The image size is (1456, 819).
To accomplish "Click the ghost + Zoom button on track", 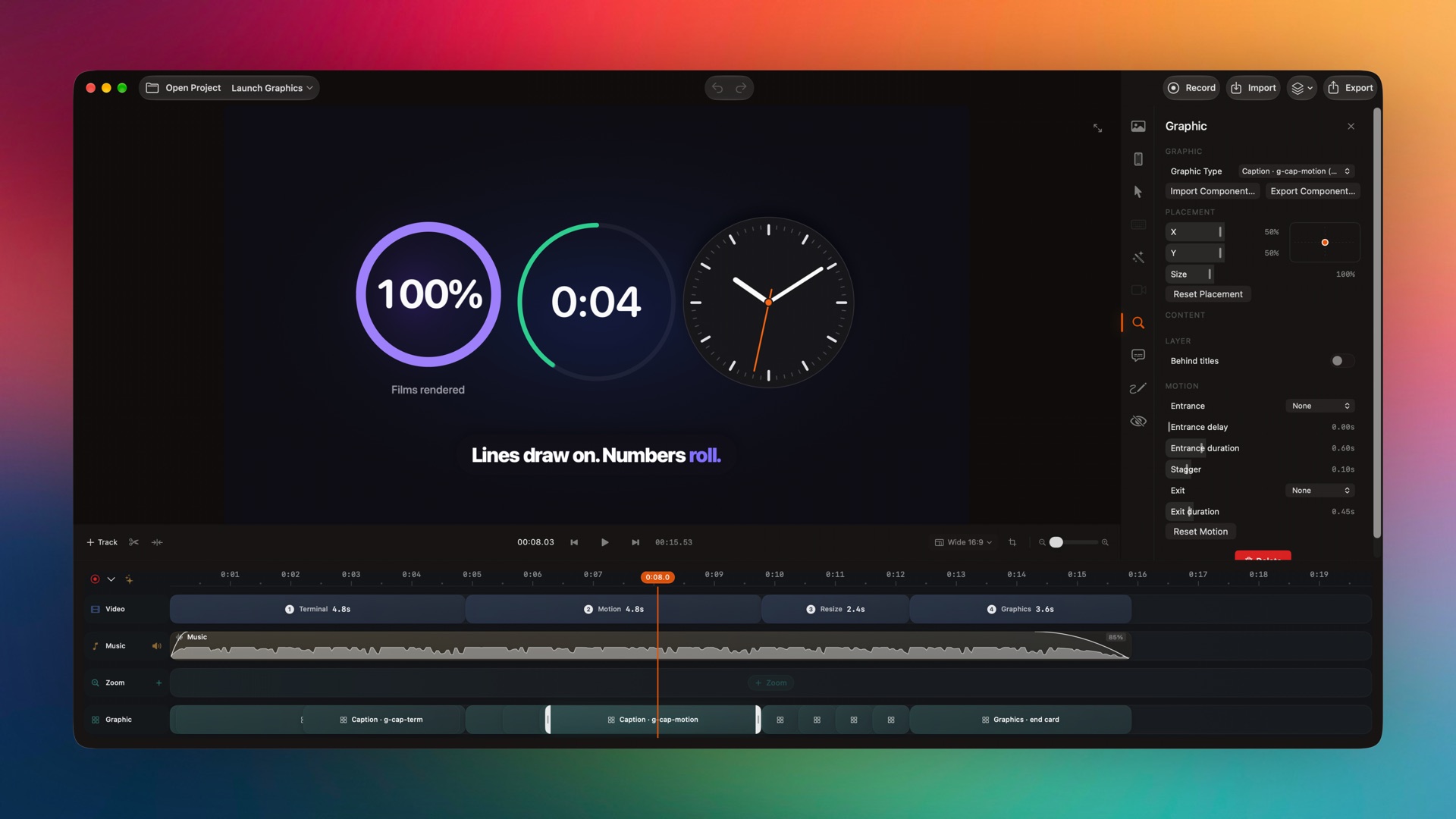I will [770, 683].
